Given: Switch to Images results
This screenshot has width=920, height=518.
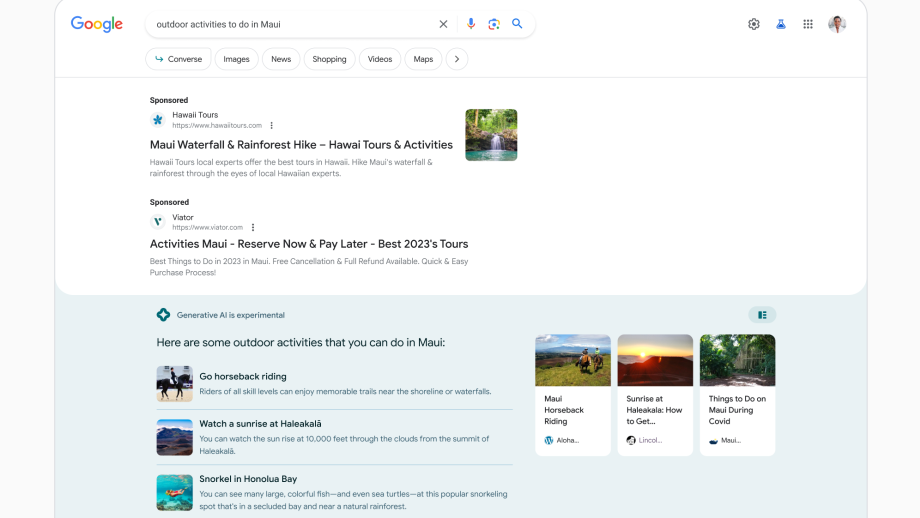Looking at the screenshot, I should coord(236,59).
